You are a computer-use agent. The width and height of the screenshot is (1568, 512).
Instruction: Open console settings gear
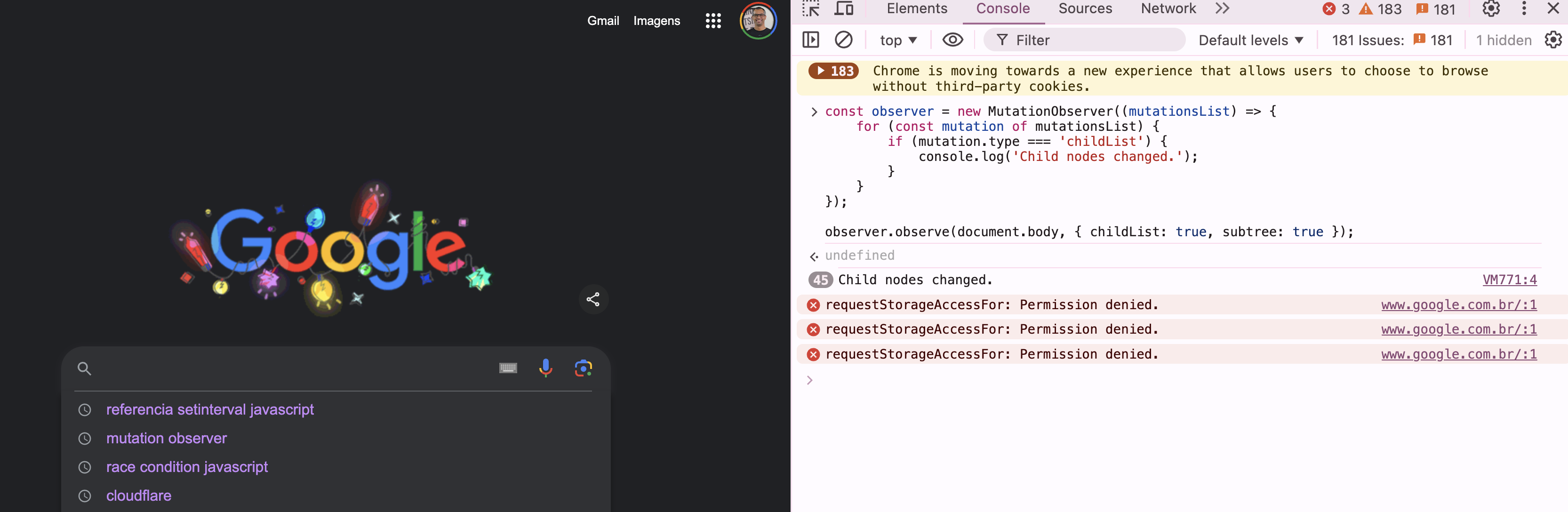1553,40
